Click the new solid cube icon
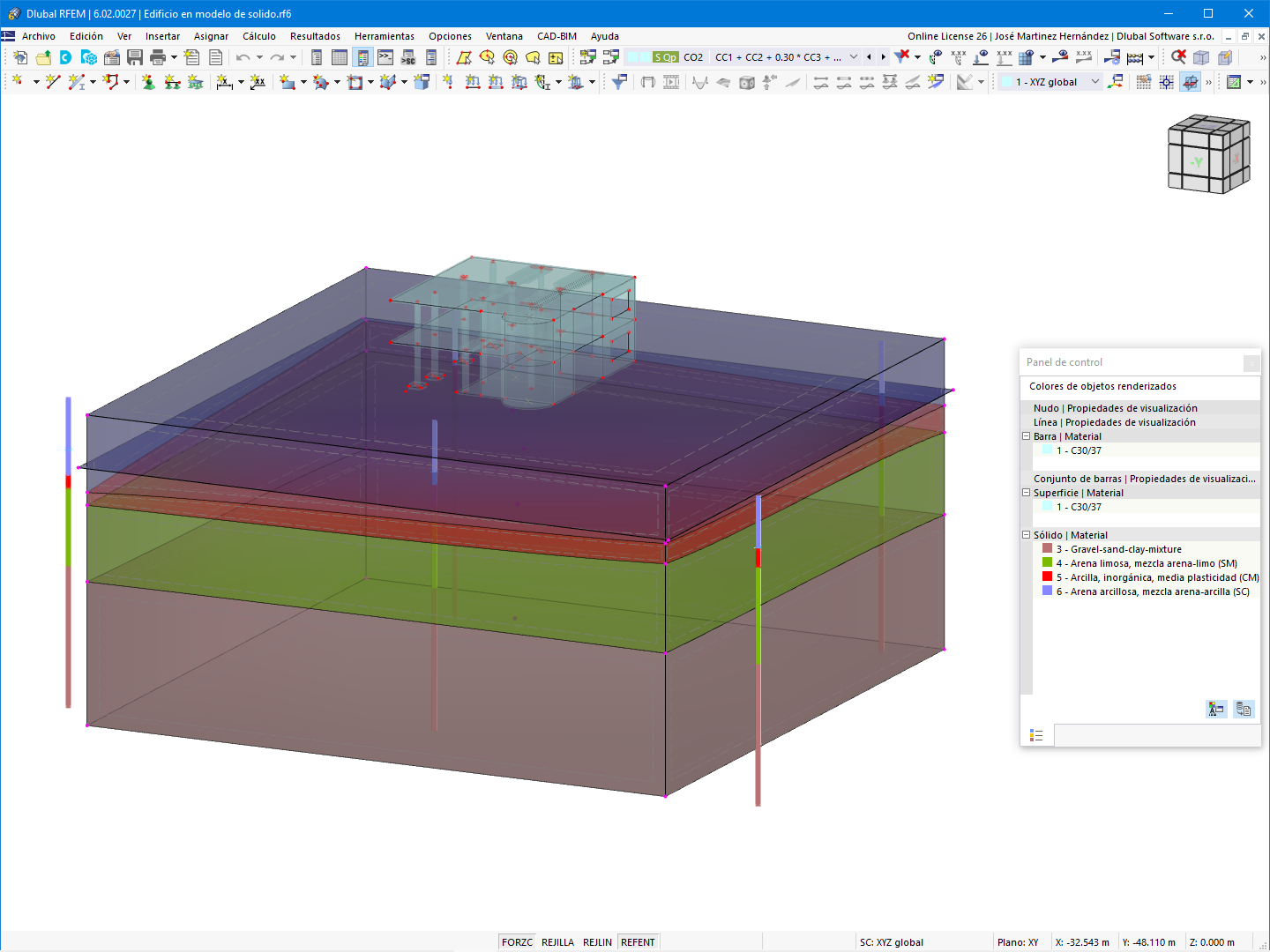This screenshot has height=952, width=1270. (422, 82)
